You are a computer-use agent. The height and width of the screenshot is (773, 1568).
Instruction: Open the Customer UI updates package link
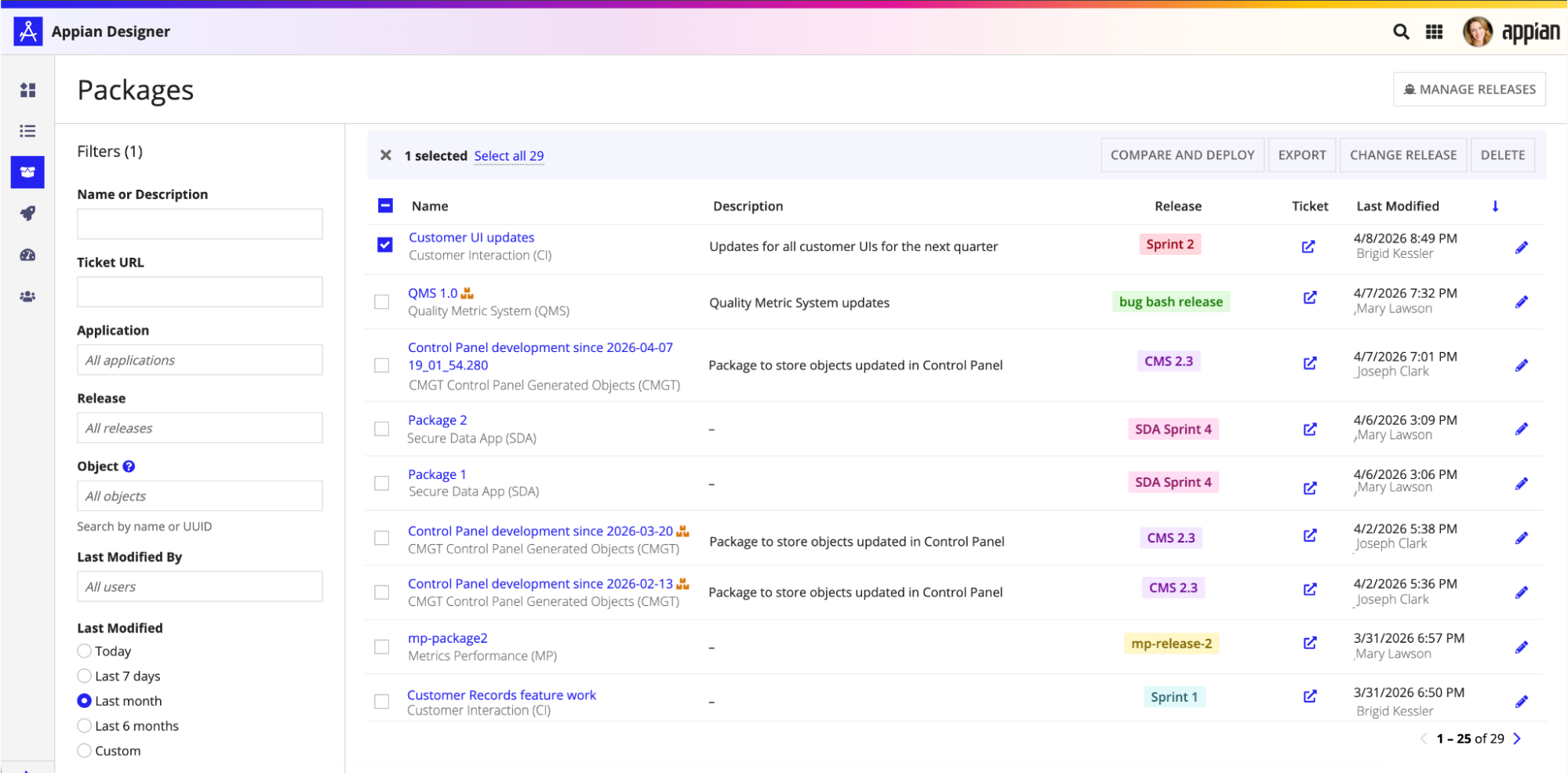click(x=471, y=238)
